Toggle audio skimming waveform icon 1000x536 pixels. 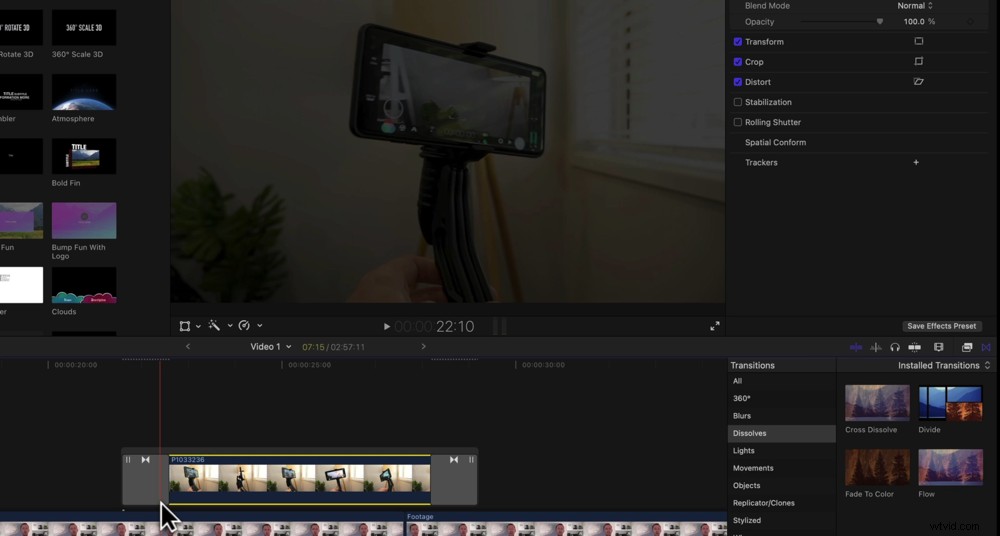point(876,347)
